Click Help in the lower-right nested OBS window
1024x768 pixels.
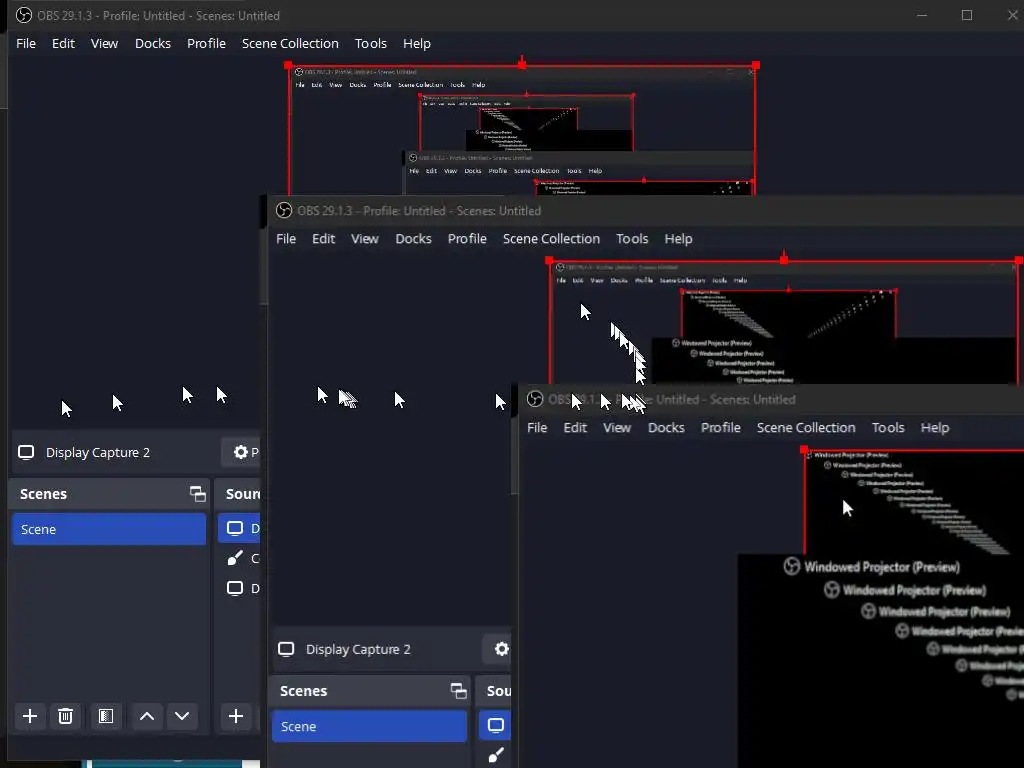pyautogui.click(x=935, y=427)
